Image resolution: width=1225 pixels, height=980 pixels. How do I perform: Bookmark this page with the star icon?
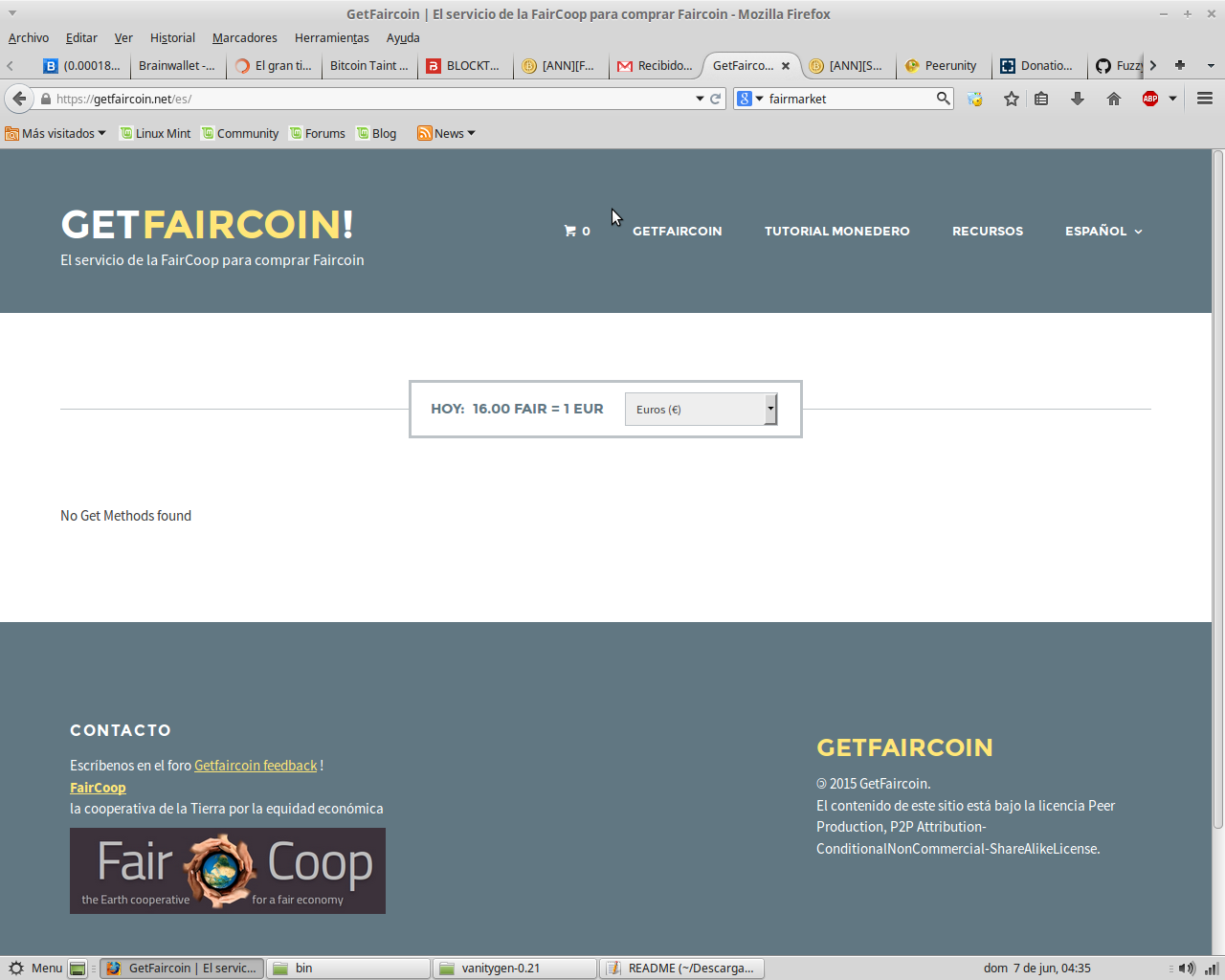[1012, 99]
